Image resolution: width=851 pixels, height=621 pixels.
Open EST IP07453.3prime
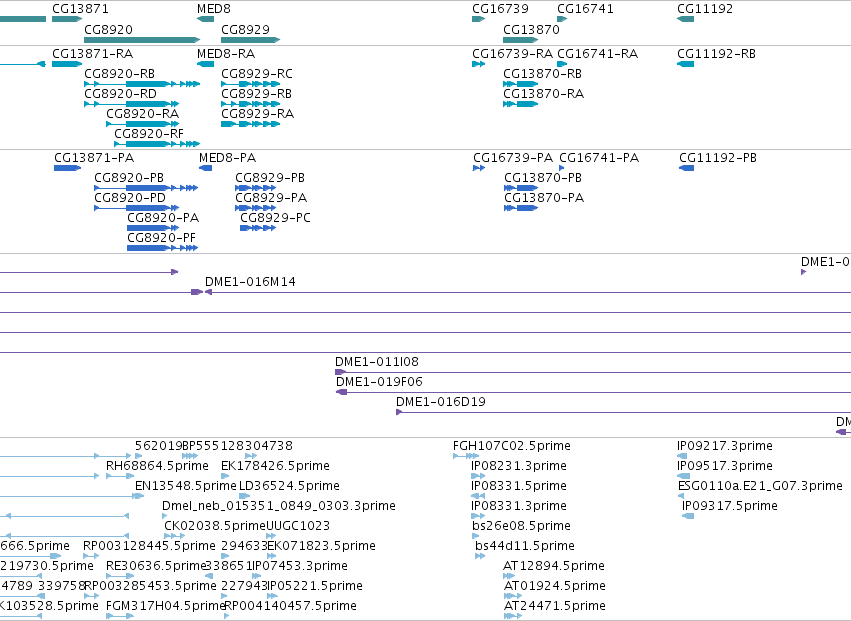click(300, 566)
